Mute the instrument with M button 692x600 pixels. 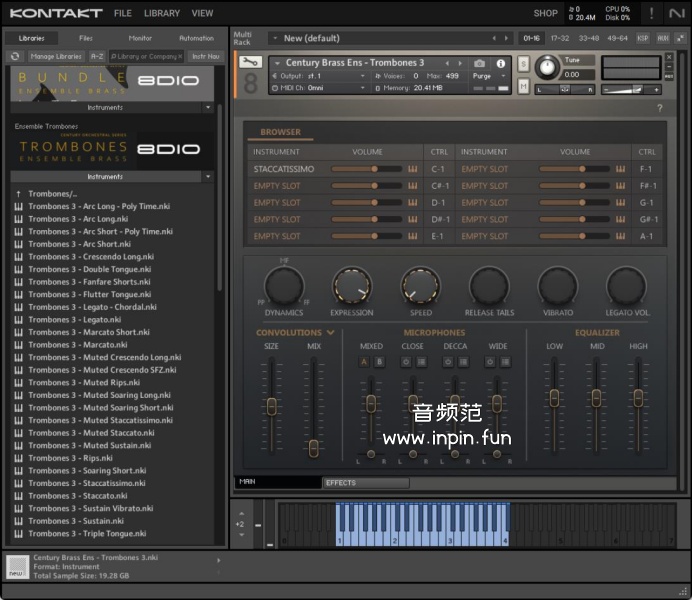click(524, 87)
